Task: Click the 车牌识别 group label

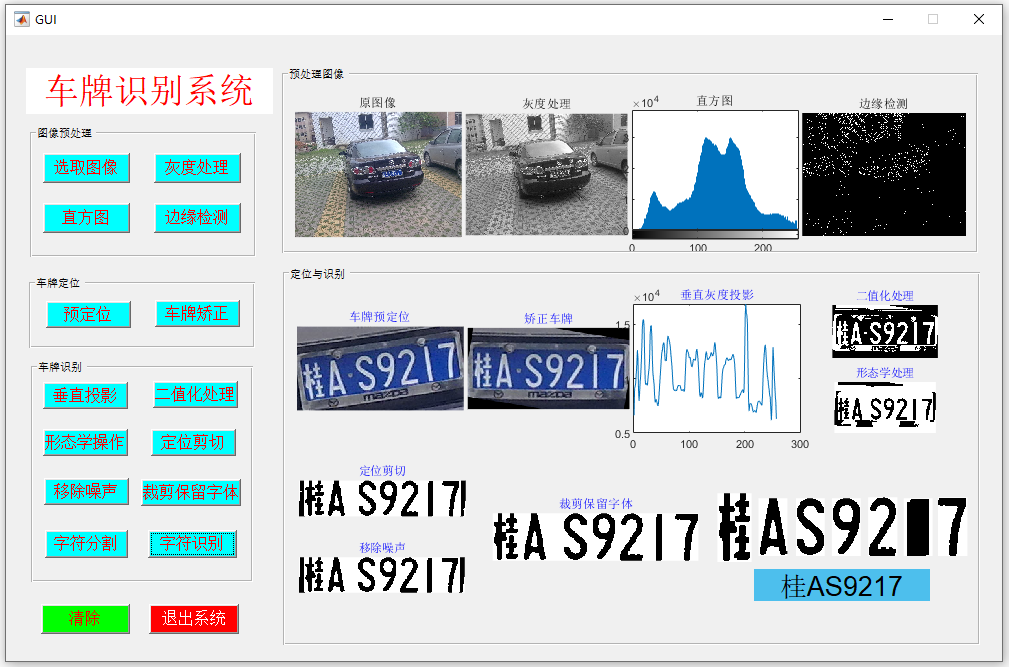Action: pos(60,367)
